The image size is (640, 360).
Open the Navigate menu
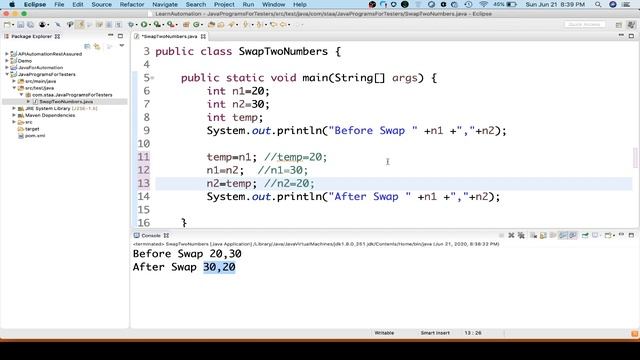[165, 4]
